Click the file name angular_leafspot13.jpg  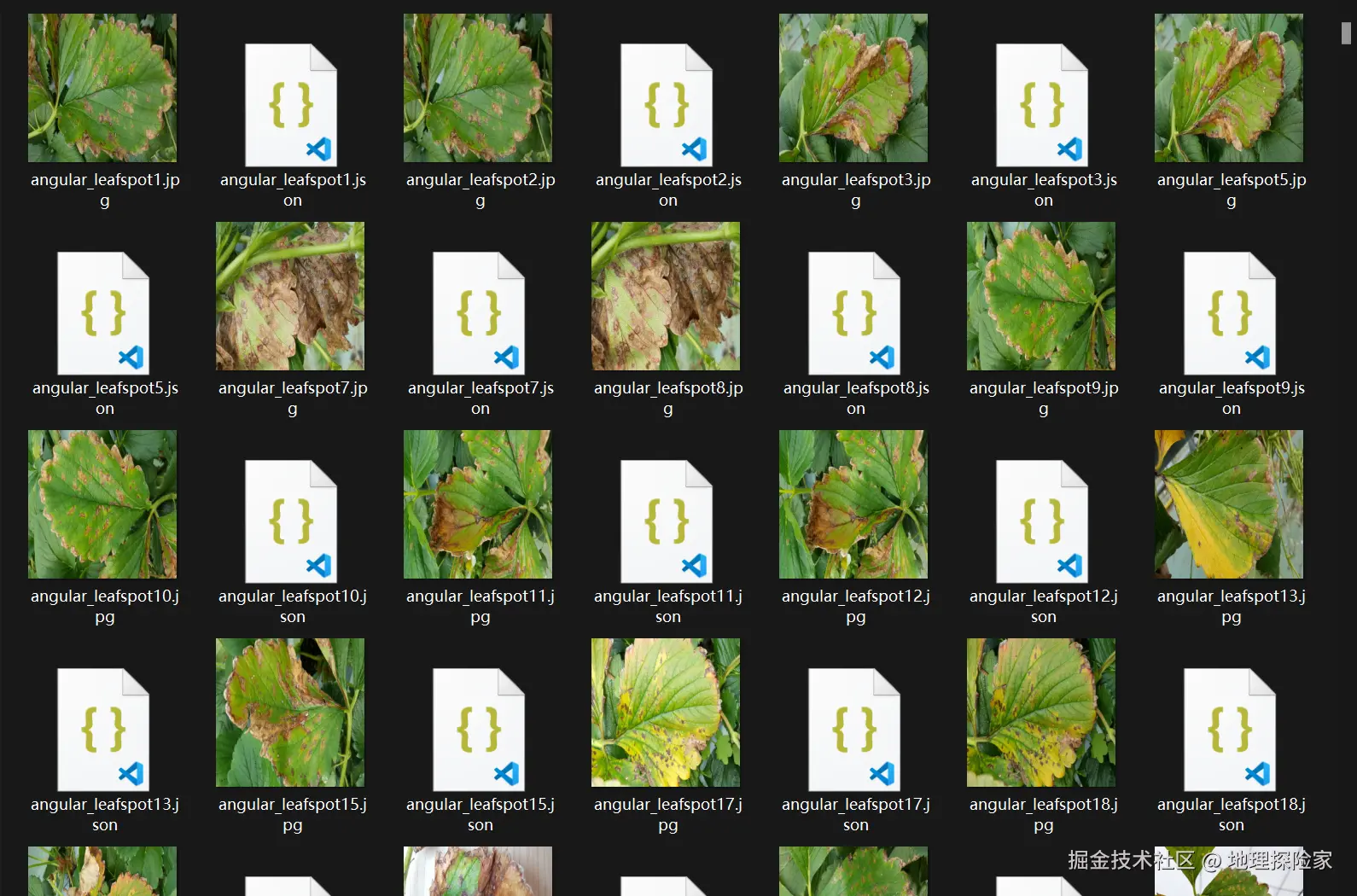1232,607
